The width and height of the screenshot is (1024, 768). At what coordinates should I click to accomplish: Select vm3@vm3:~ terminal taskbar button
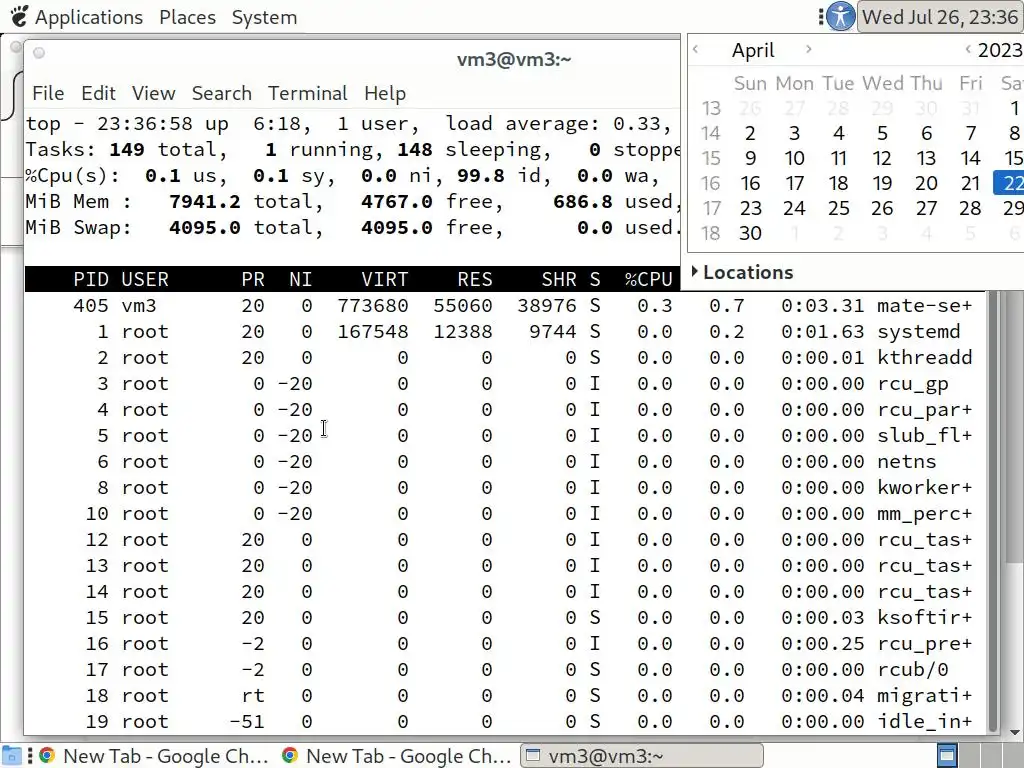(642, 756)
